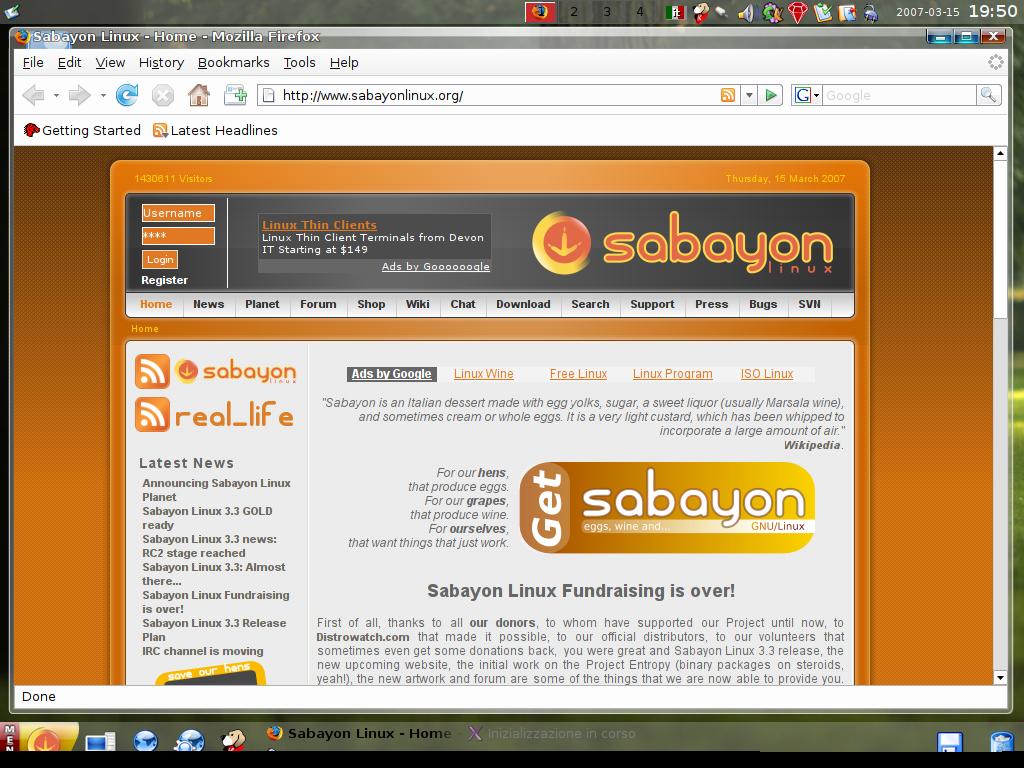Open the Download navigation tab

(523, 304)
